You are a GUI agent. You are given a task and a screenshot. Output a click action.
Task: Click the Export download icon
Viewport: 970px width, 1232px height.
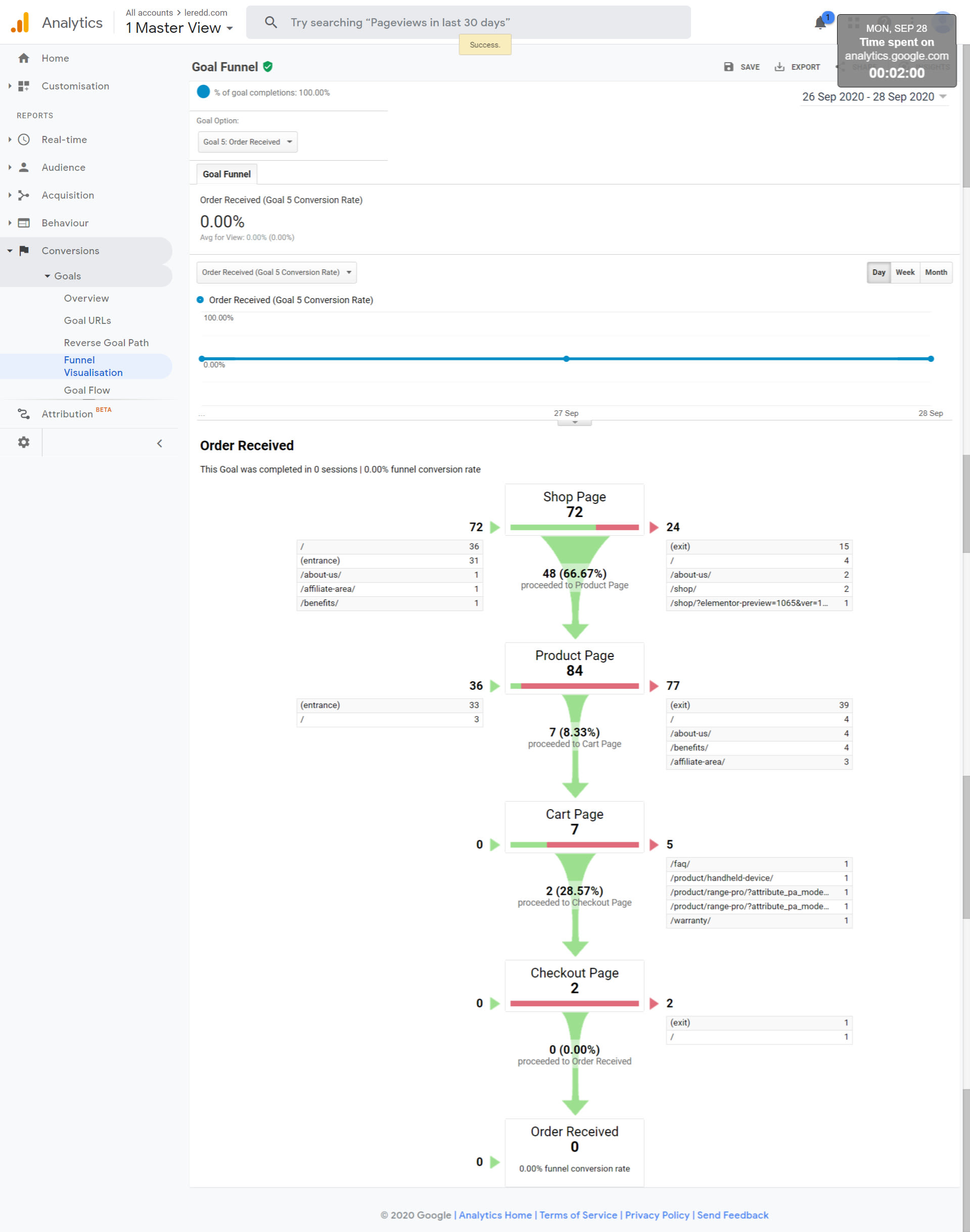tap(779, 67)
